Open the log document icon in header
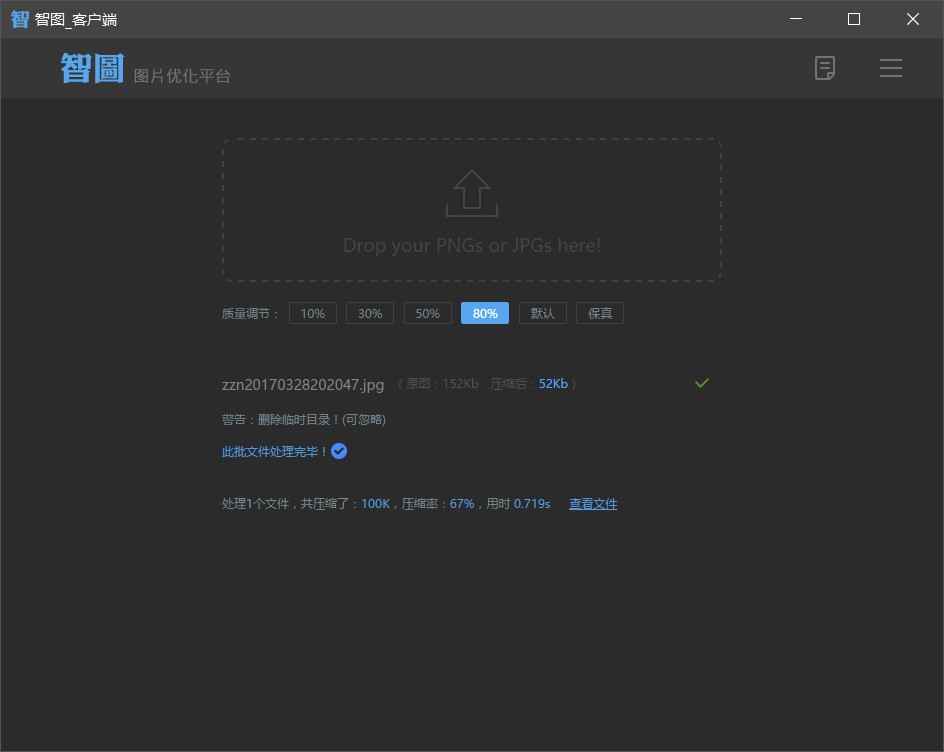This screenshot has width=944, height=752. coord(824,68)
